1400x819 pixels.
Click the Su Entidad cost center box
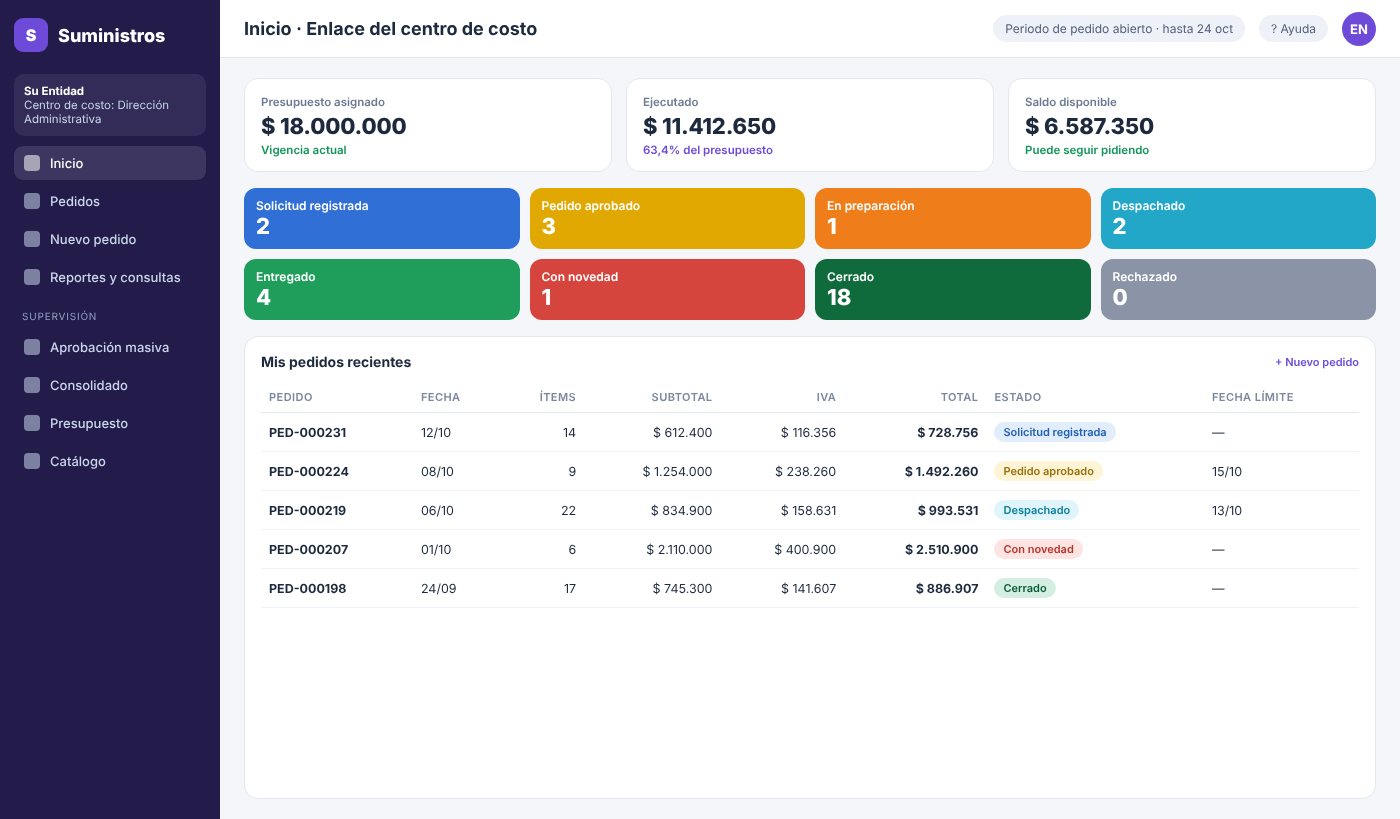tap(110, 105)
